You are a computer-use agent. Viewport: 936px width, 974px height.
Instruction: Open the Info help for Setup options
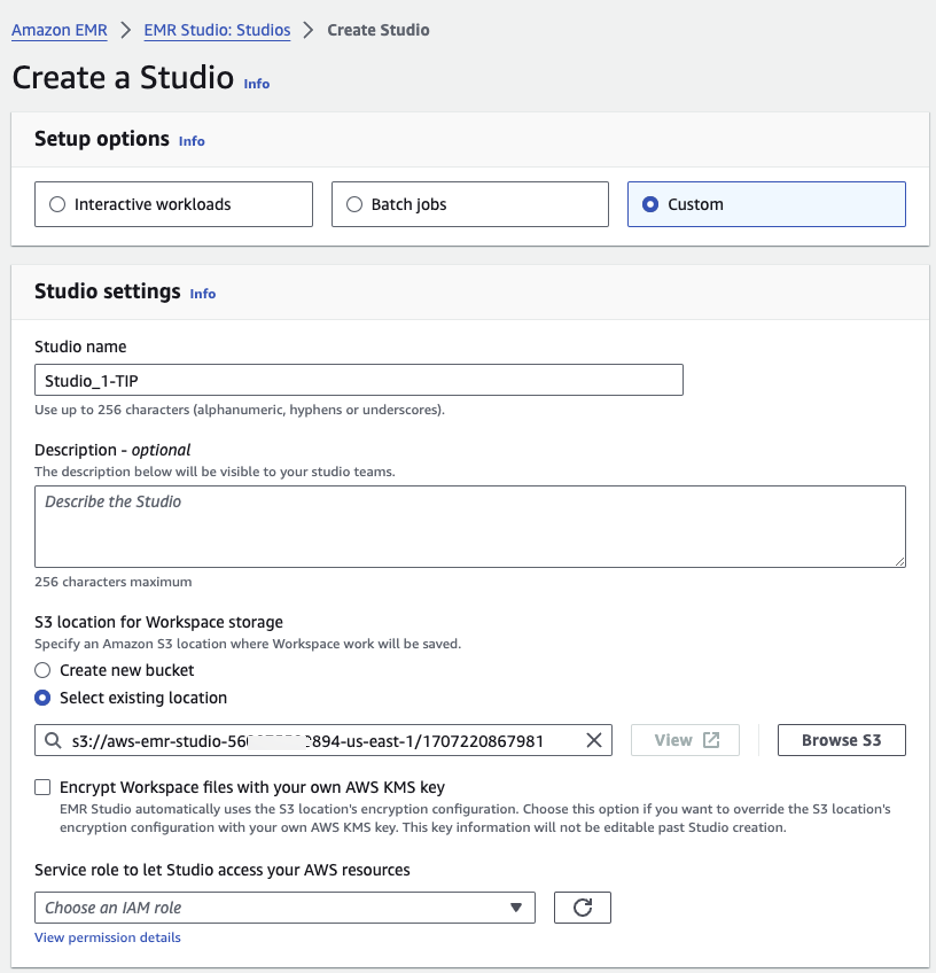tap(191, 141)
